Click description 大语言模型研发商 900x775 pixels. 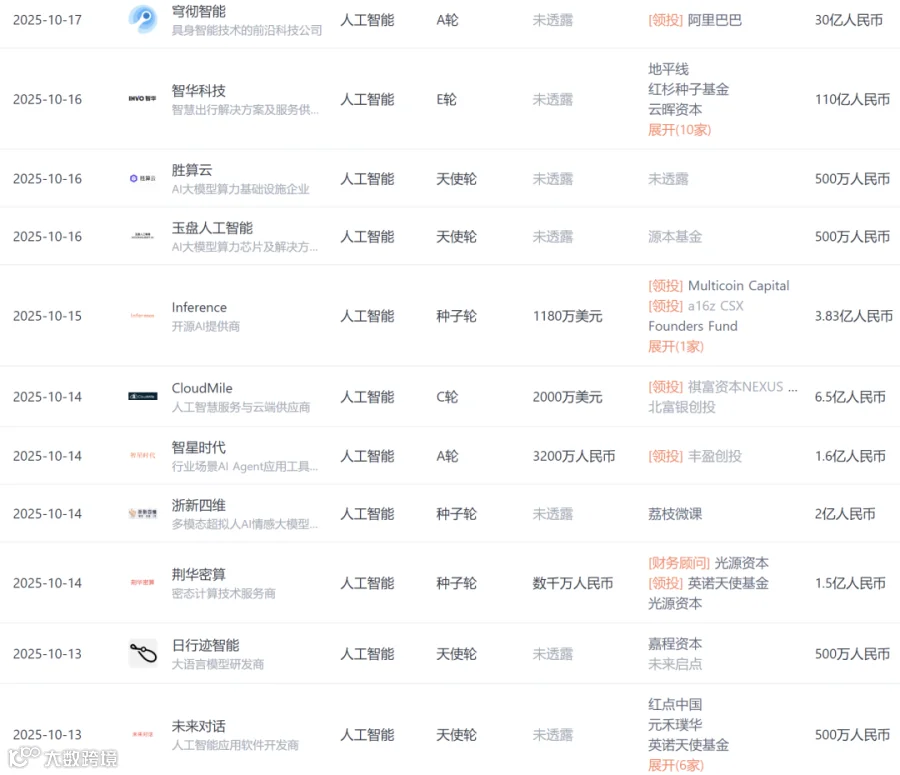[218, 664]
